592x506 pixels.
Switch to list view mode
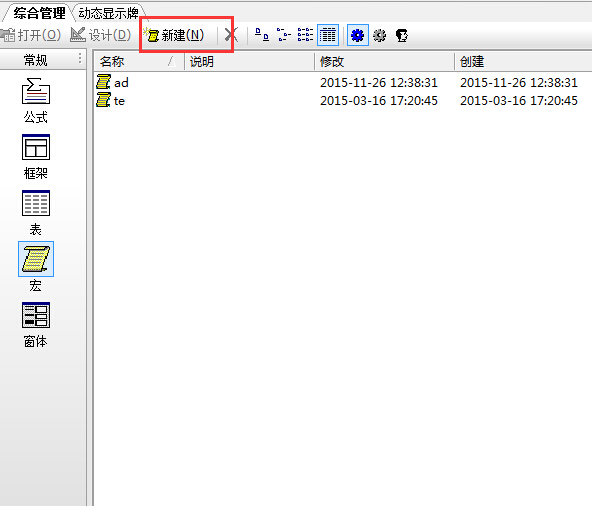click(x=305, y=35)
